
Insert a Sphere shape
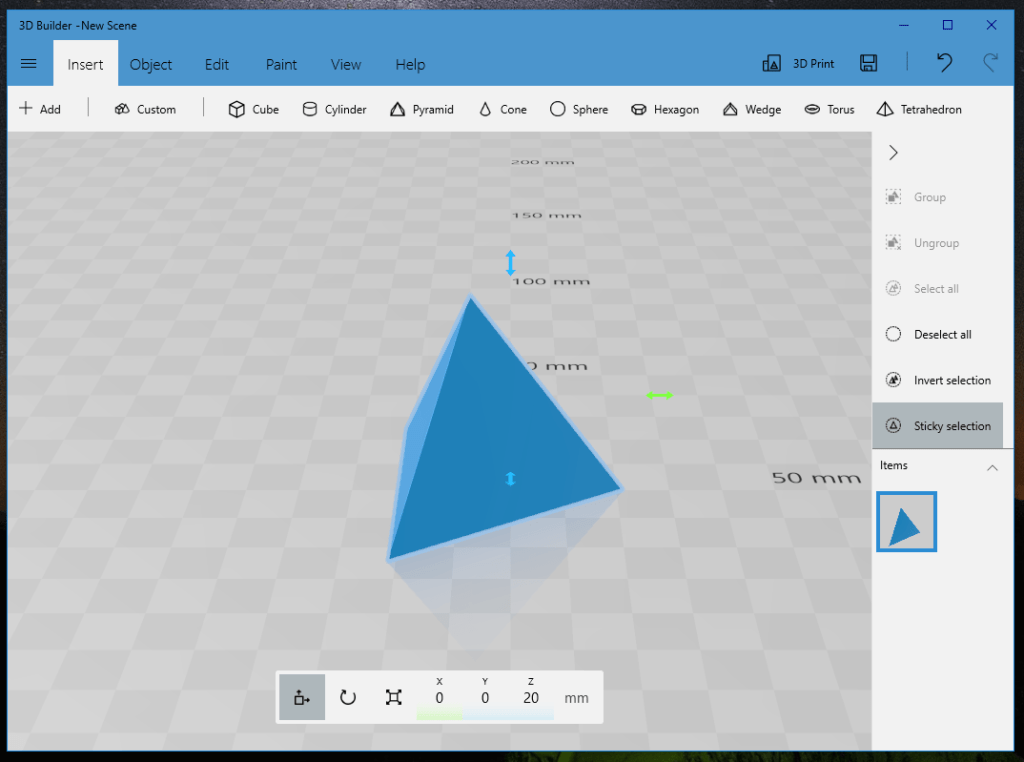pyautogui.click(x=579, y=109)
